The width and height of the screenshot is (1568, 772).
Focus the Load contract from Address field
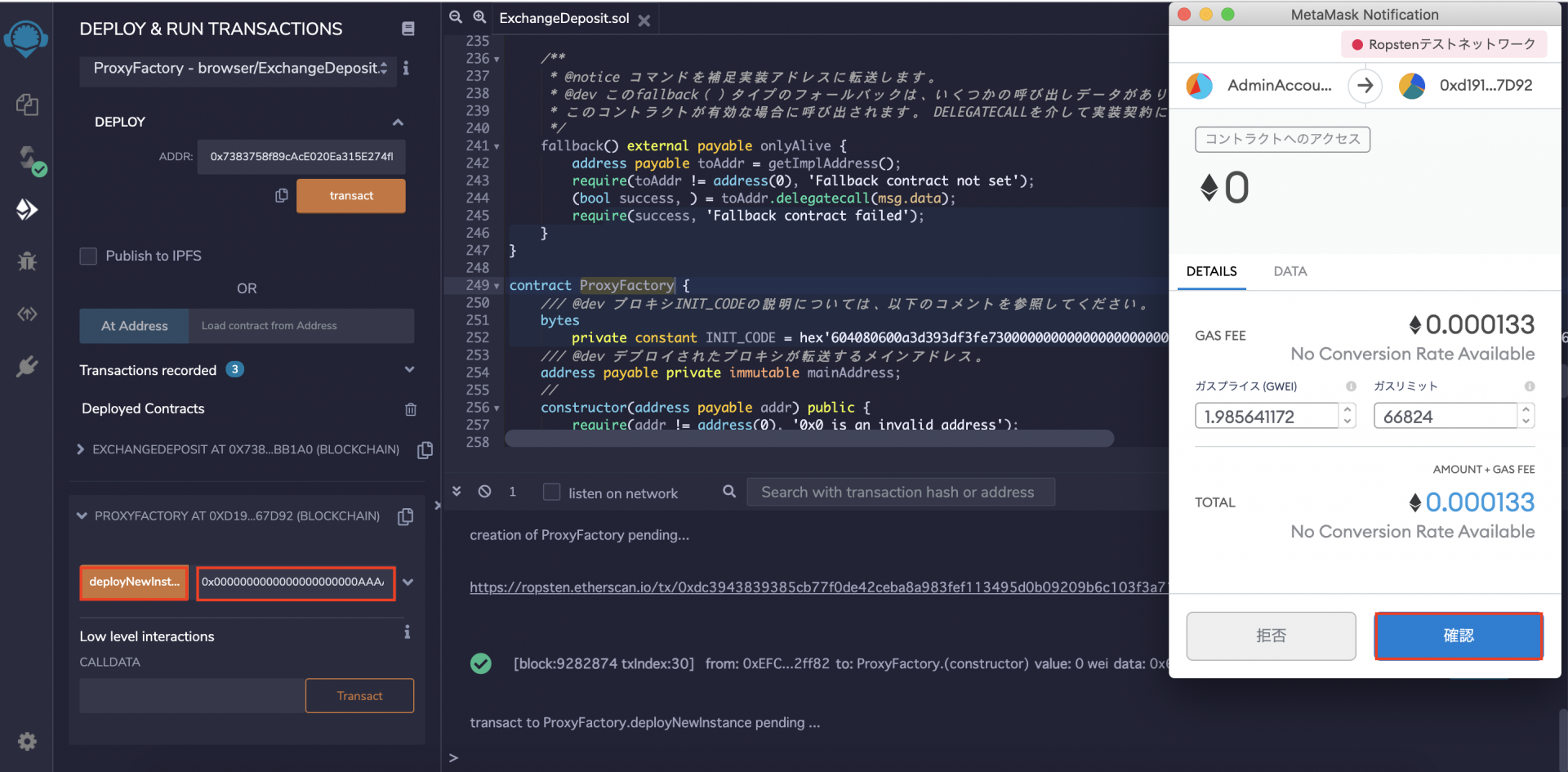click(x=301, y=326)
